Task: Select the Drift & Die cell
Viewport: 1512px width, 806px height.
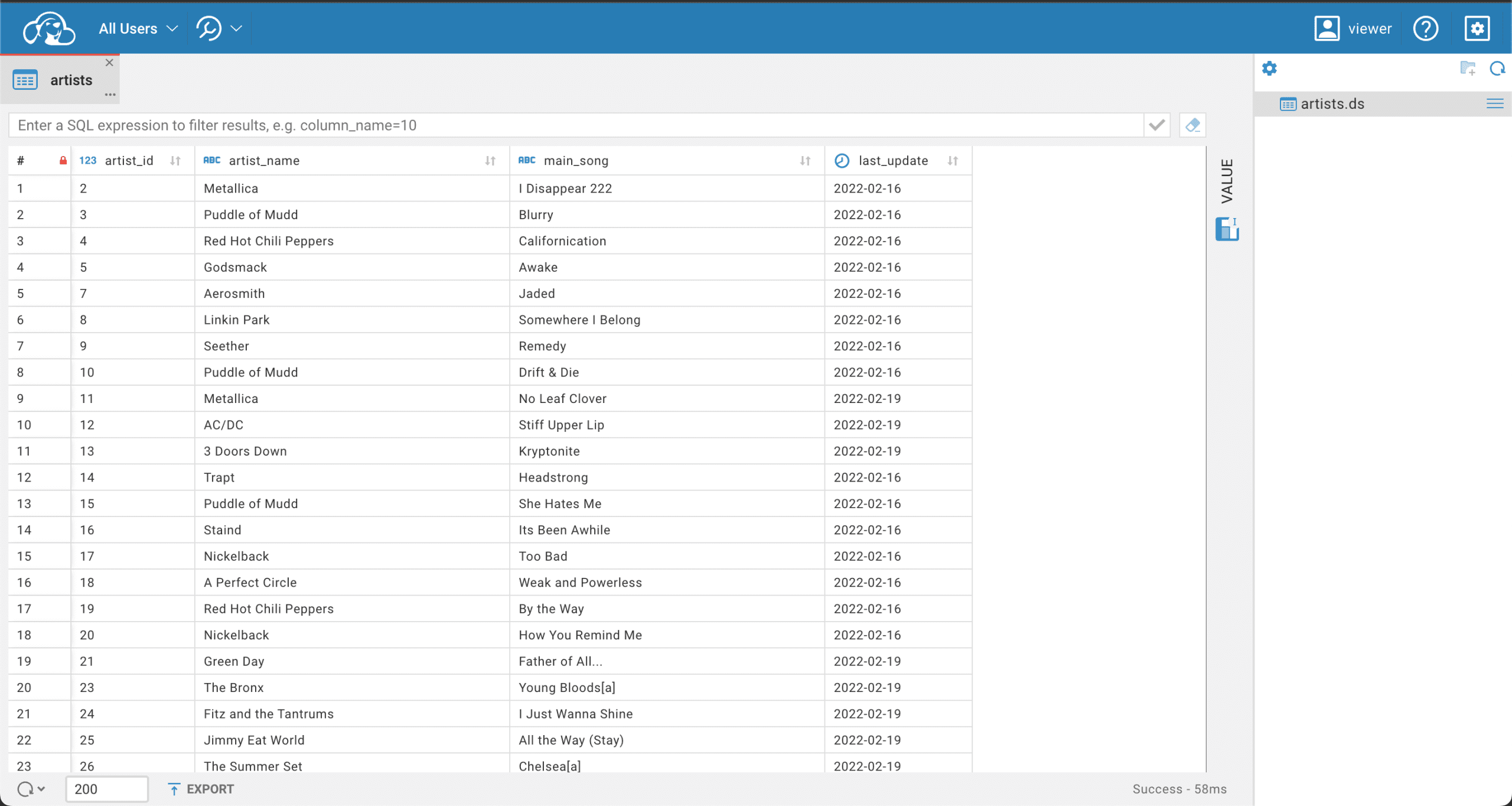Action: [667, 372]
